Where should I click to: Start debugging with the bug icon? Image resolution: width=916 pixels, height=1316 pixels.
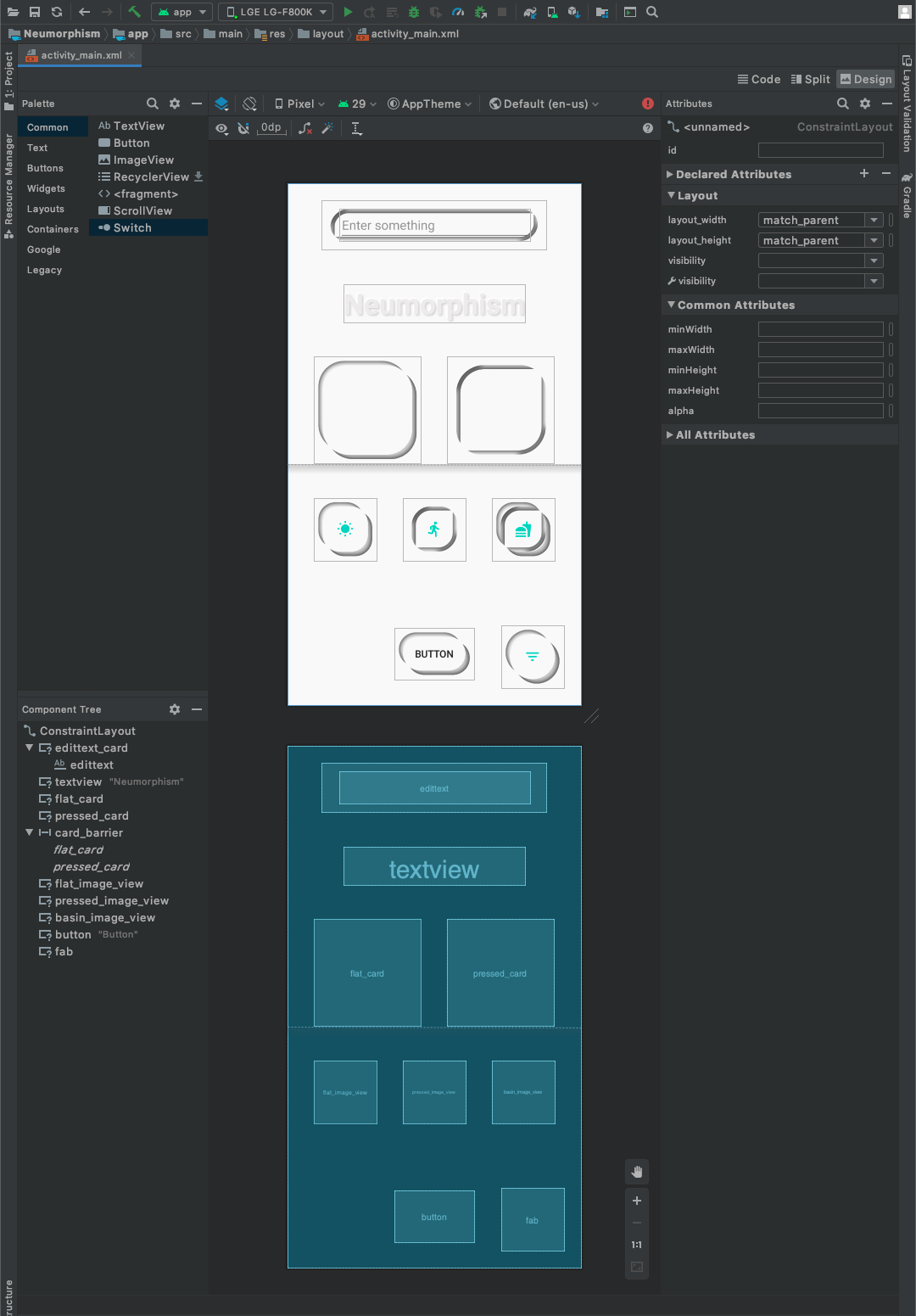click(414, 12)
